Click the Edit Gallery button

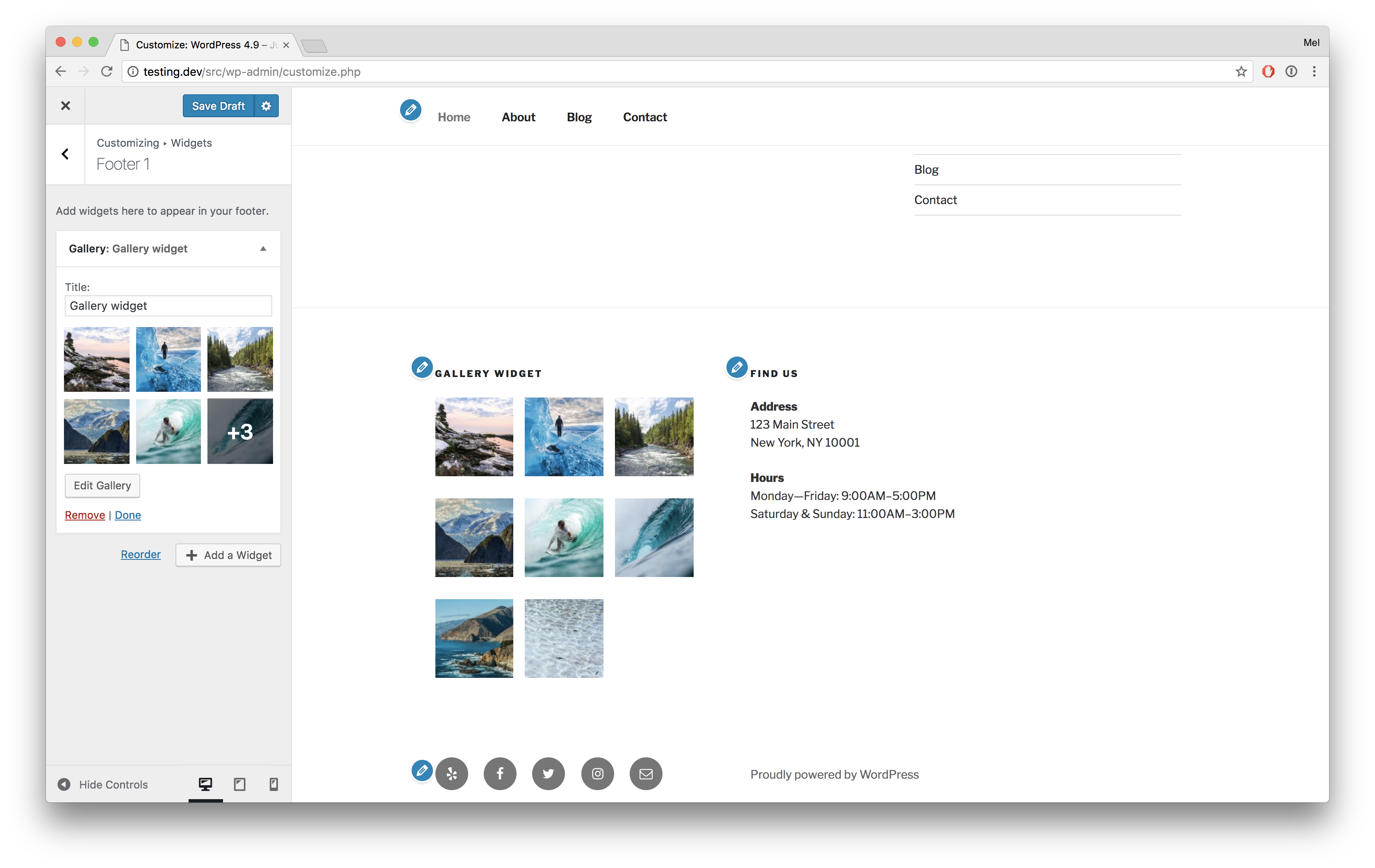tap(102, 486)
